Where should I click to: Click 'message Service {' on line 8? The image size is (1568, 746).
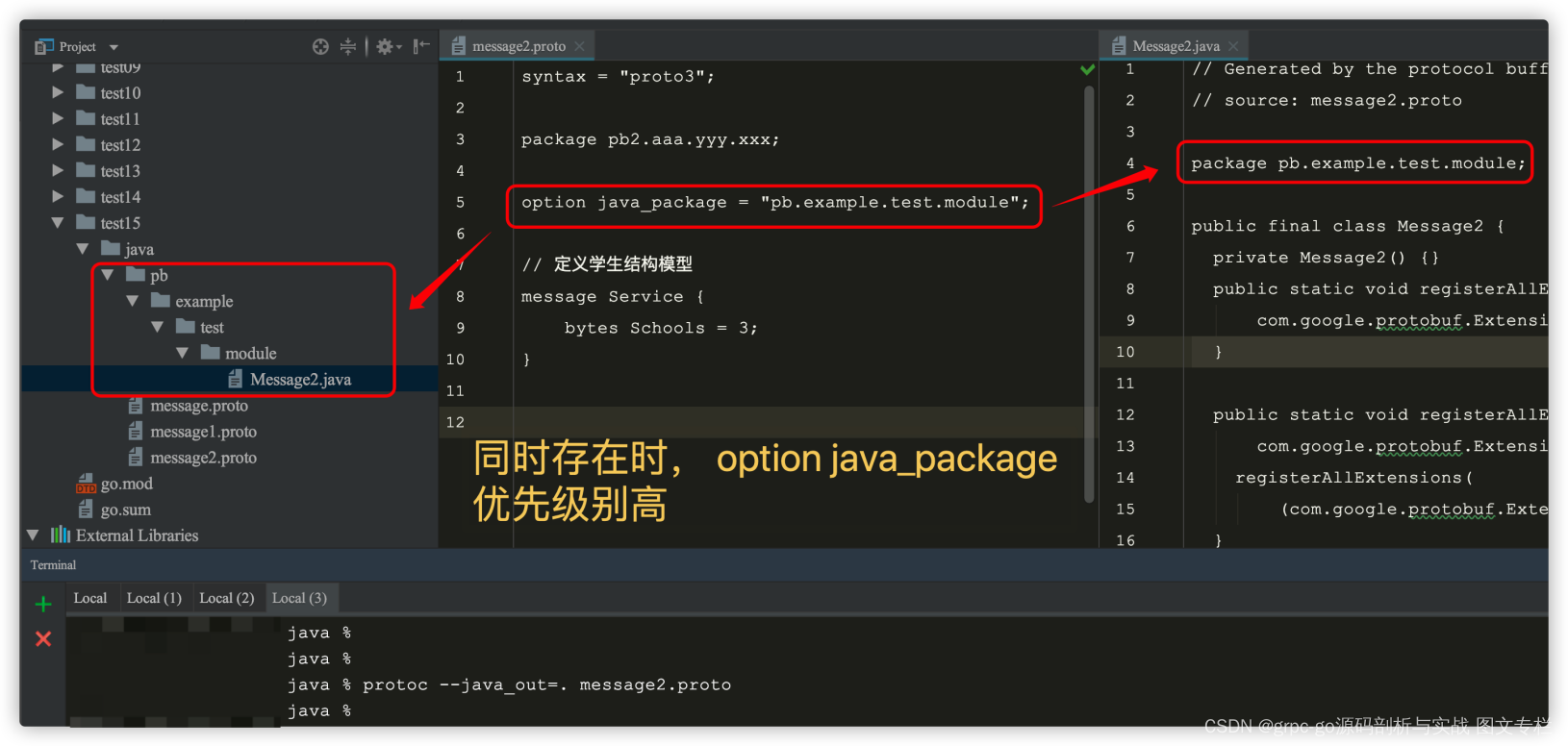point(613,296)
